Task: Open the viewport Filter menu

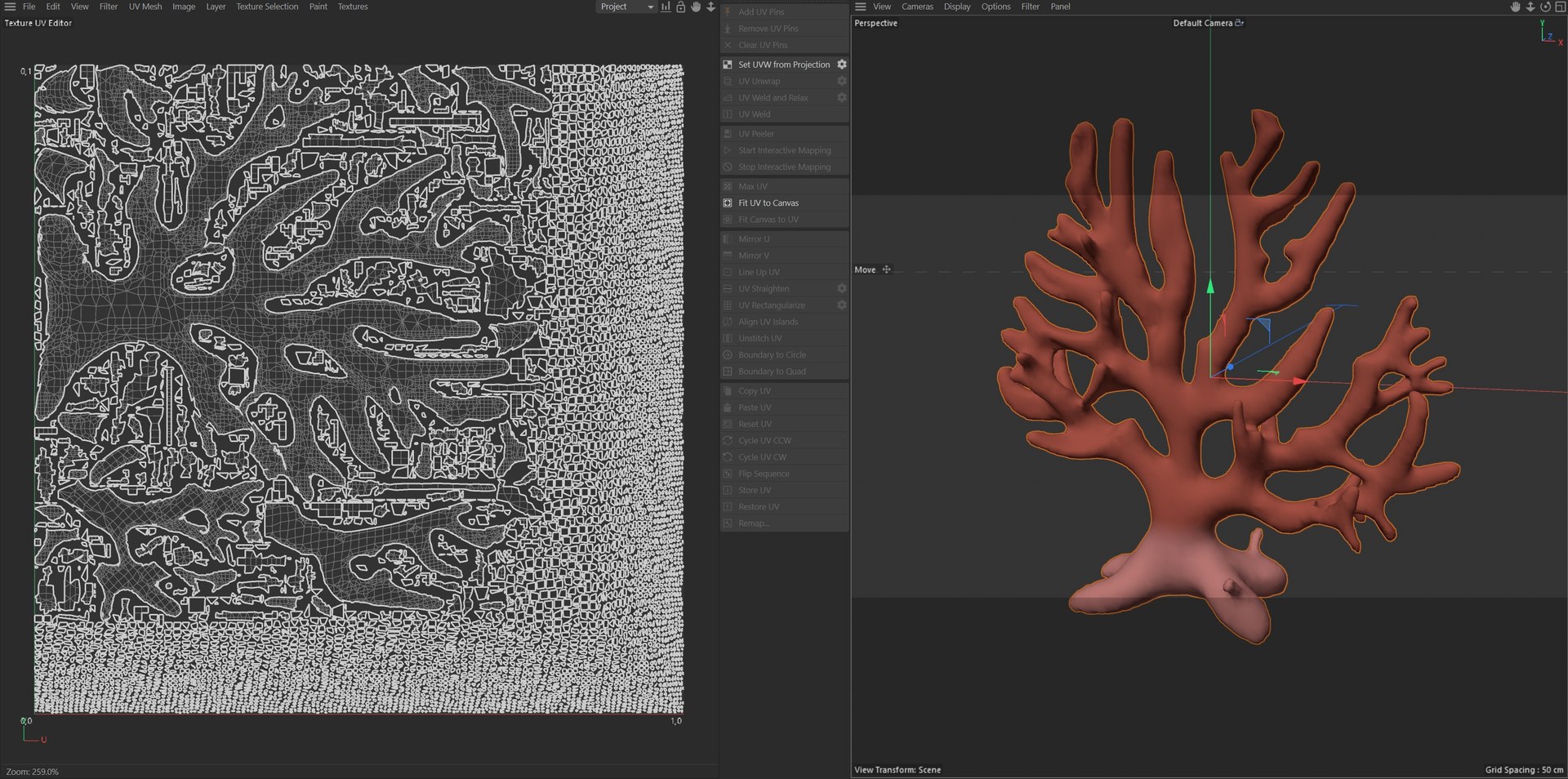Action: click(1031, 7)
